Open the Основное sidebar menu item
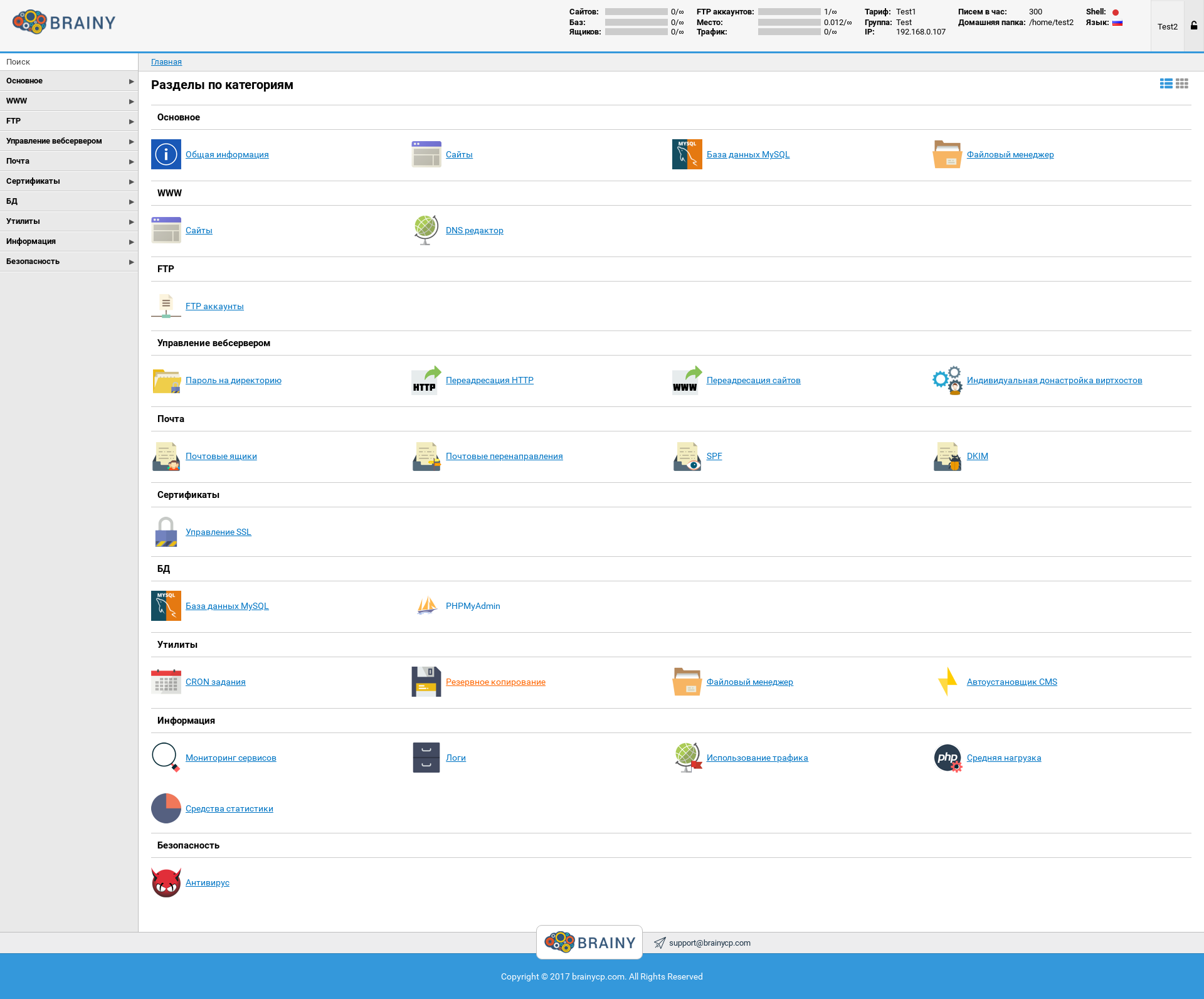 tap(68, 81)
